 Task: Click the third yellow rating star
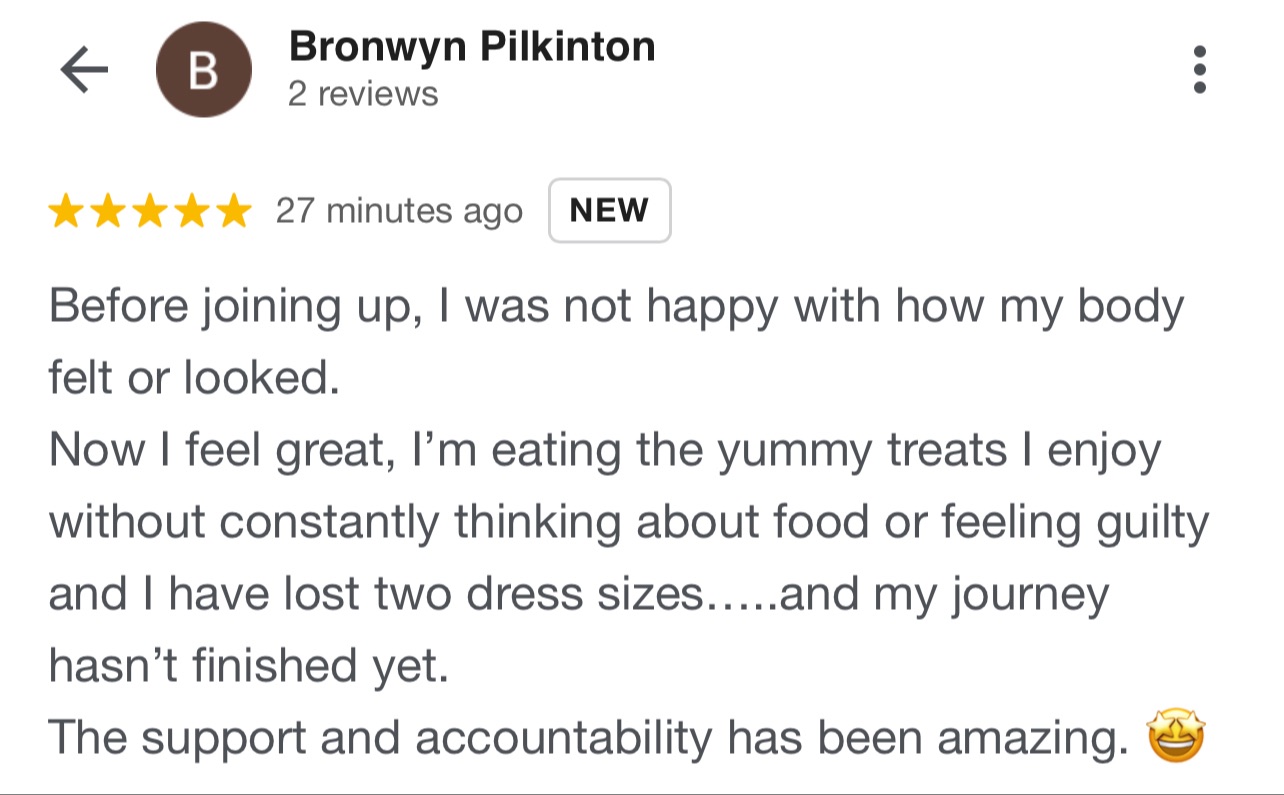150,211
